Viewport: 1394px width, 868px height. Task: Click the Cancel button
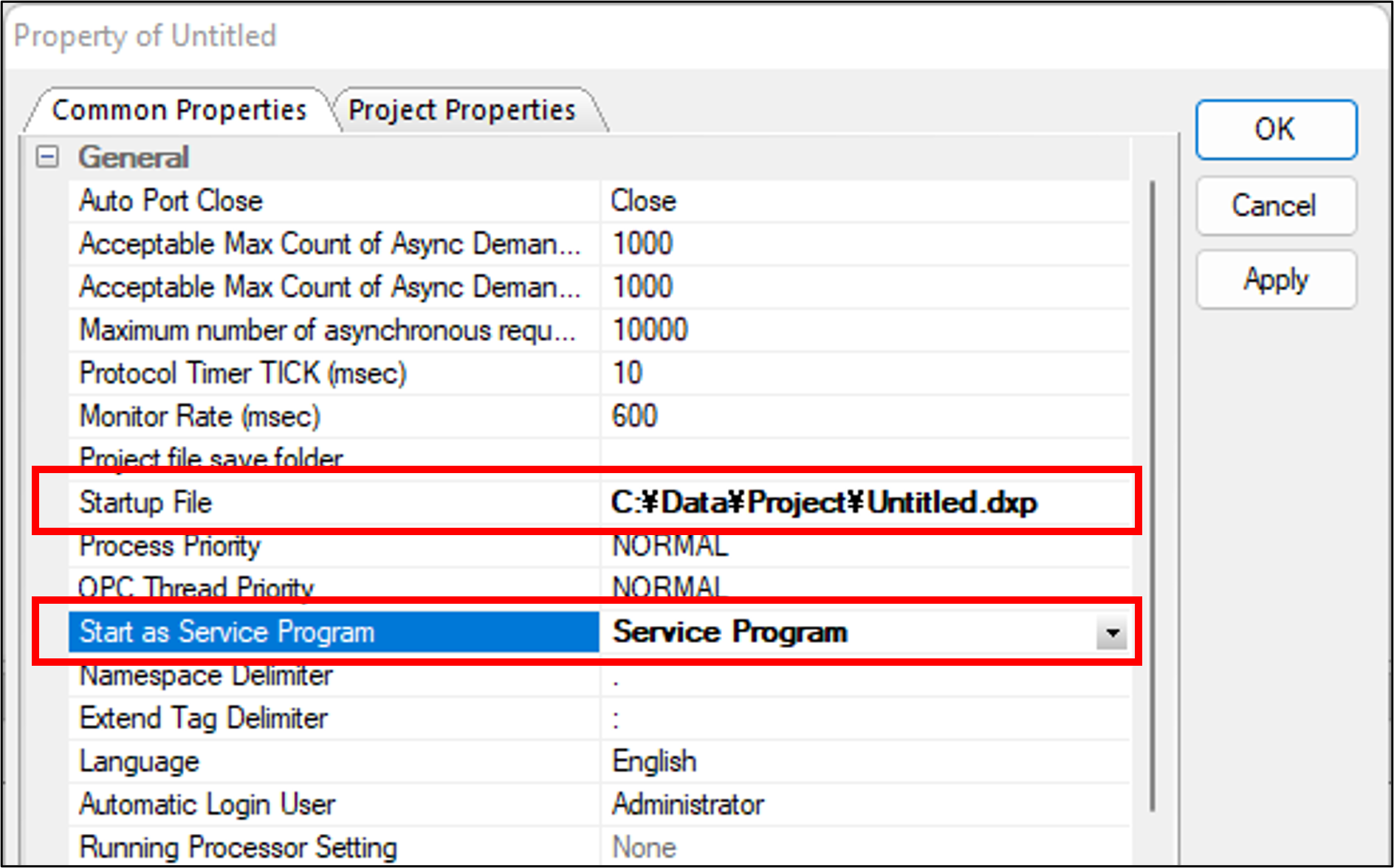pos(1275,206)
